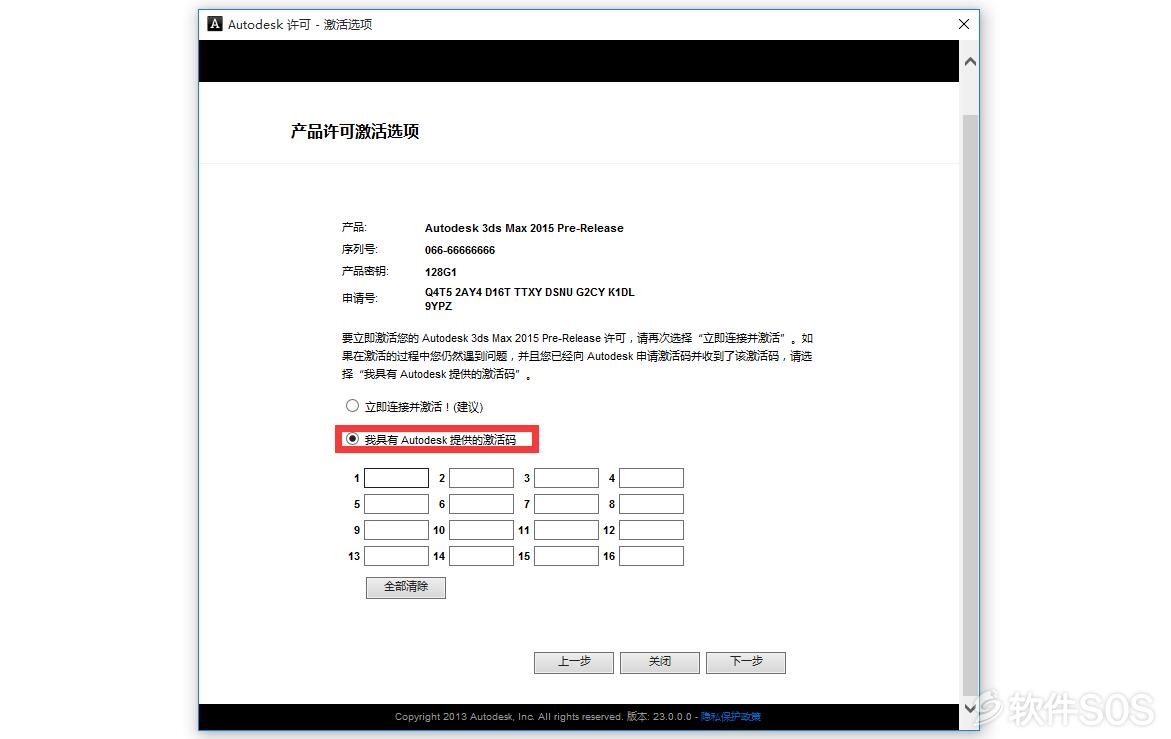Viewport: 1171px width, 739px height.
Task: Click activation code field 12
Action: click(651, 530)
